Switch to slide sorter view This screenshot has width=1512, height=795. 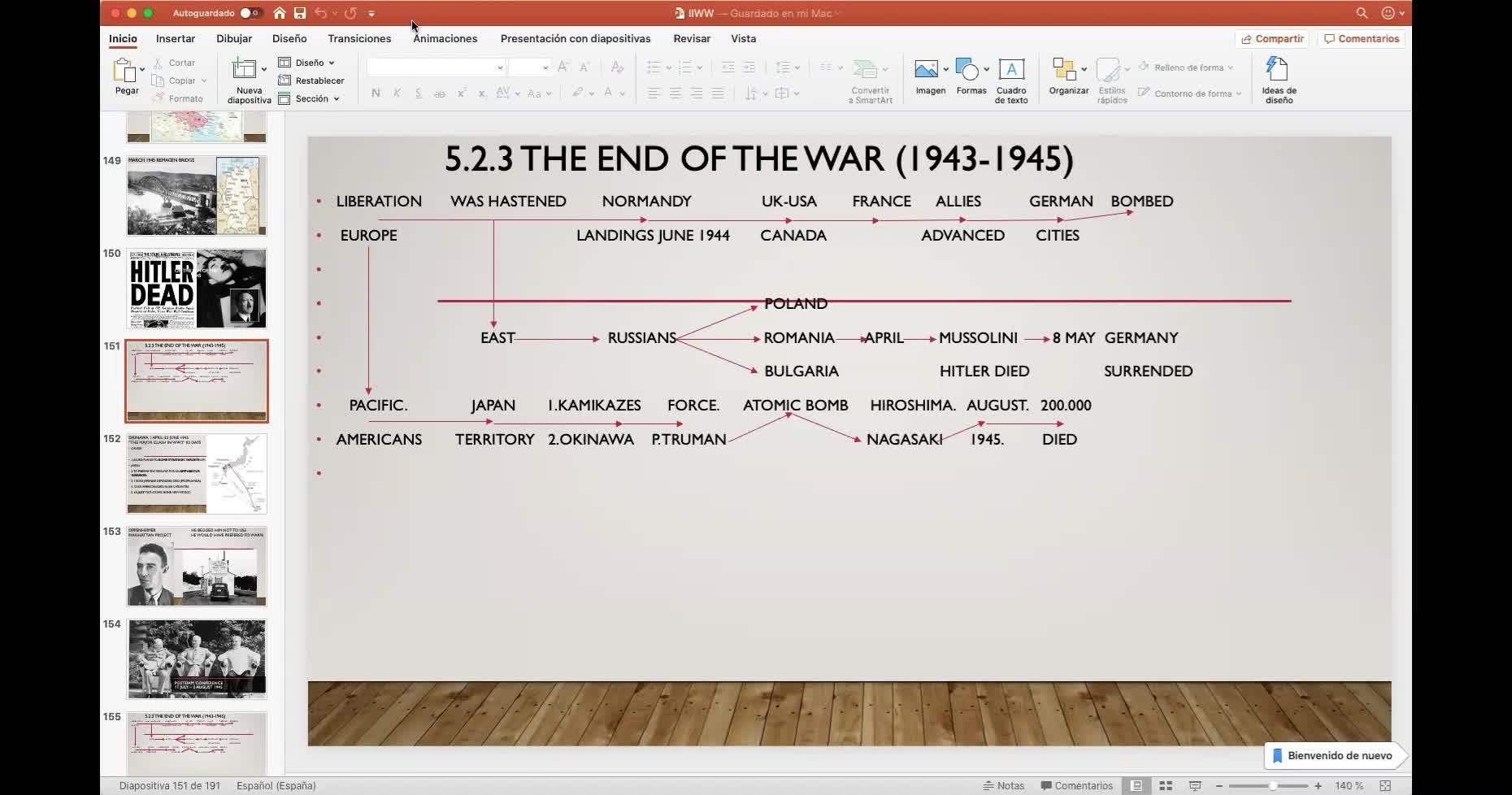tap(1166, 786)
